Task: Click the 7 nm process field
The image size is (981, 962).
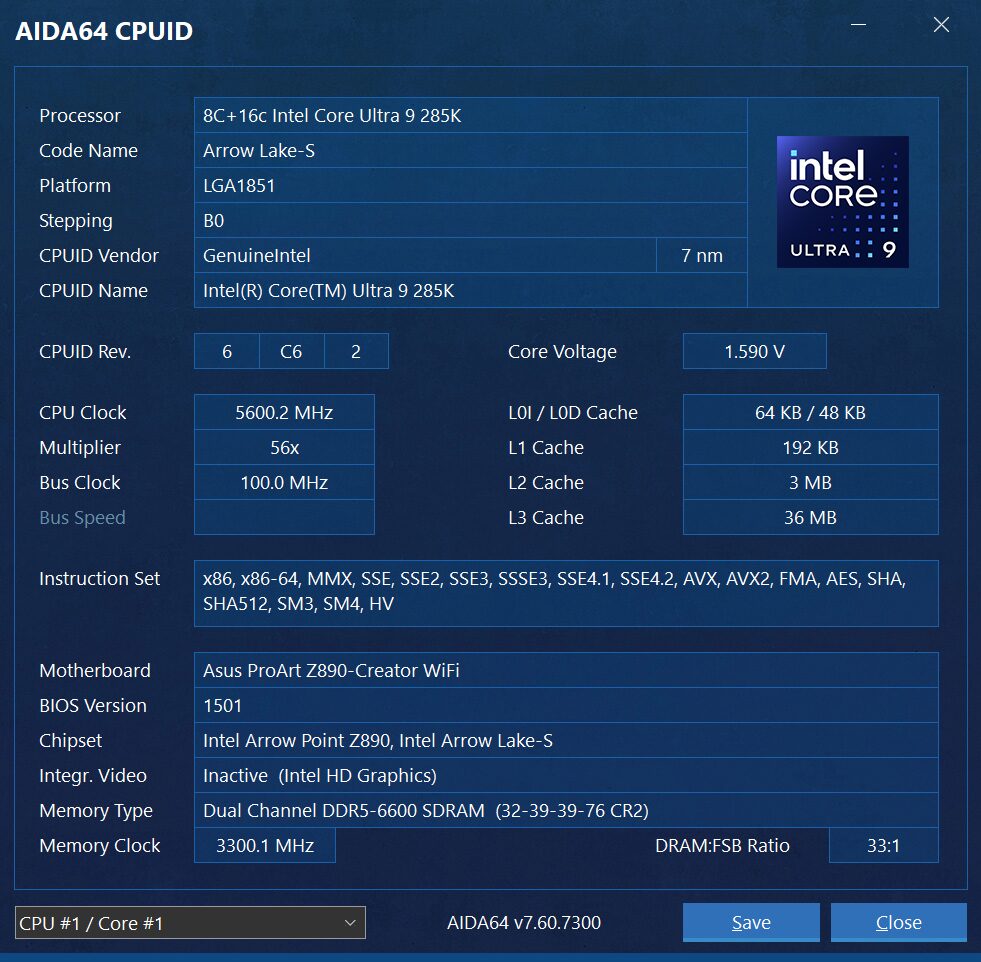Action: (x=701, y=255)
